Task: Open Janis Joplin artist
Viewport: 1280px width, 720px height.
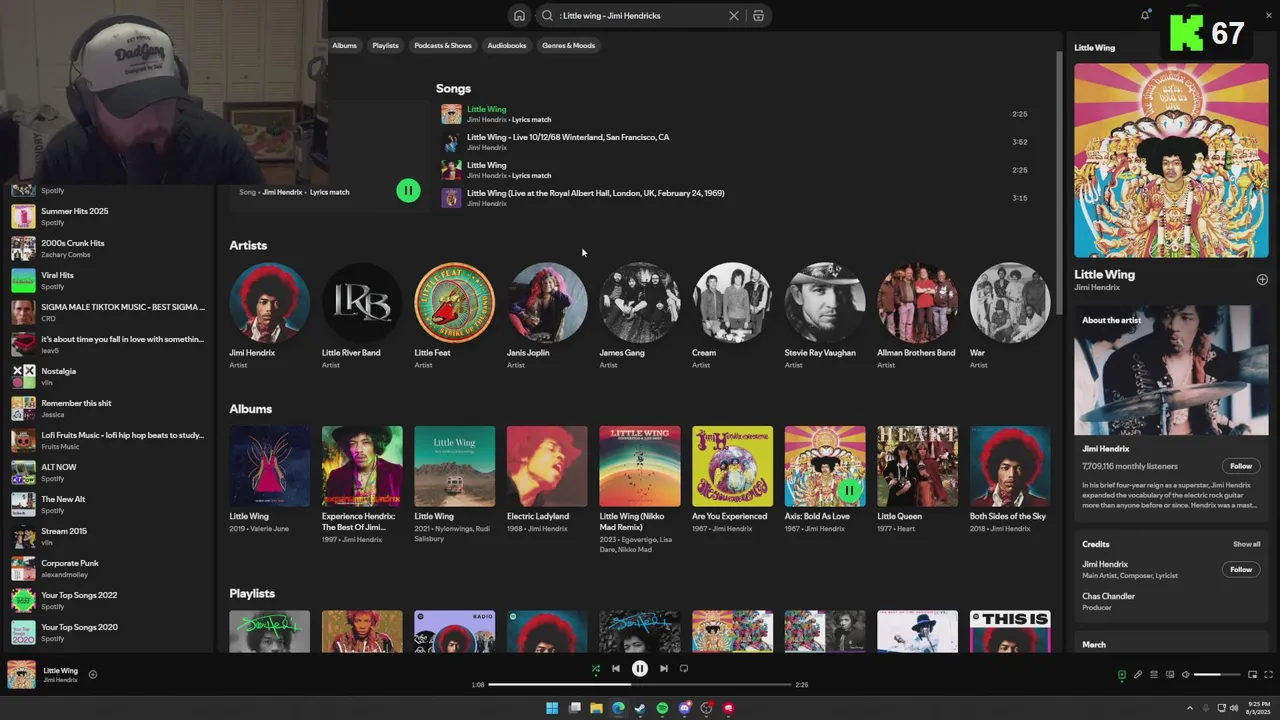Action: coord(547,303)
